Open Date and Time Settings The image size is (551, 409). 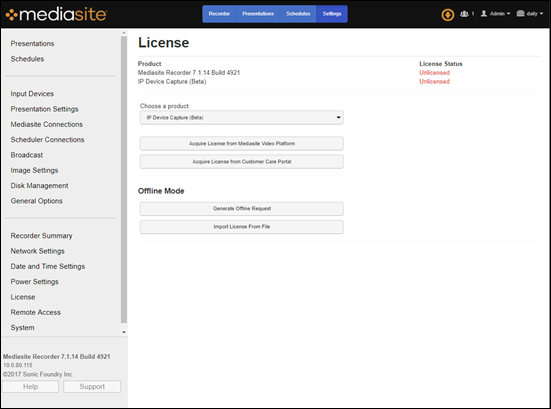(48, 266)
